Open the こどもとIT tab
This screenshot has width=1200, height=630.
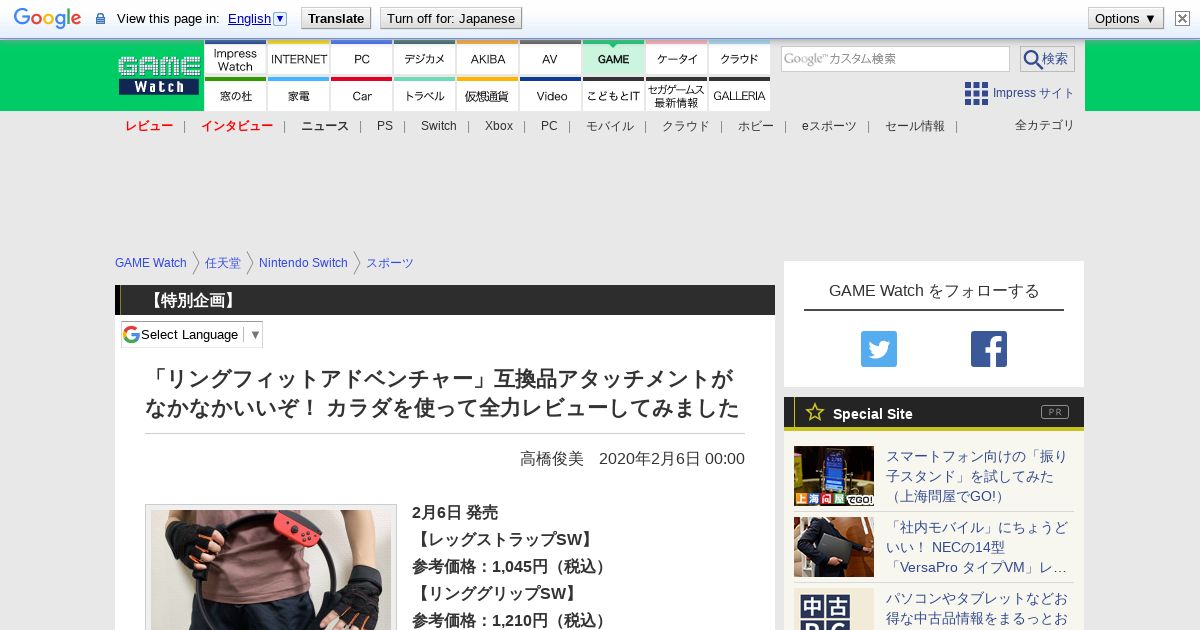pyautogui.click(x=613, y=94)
